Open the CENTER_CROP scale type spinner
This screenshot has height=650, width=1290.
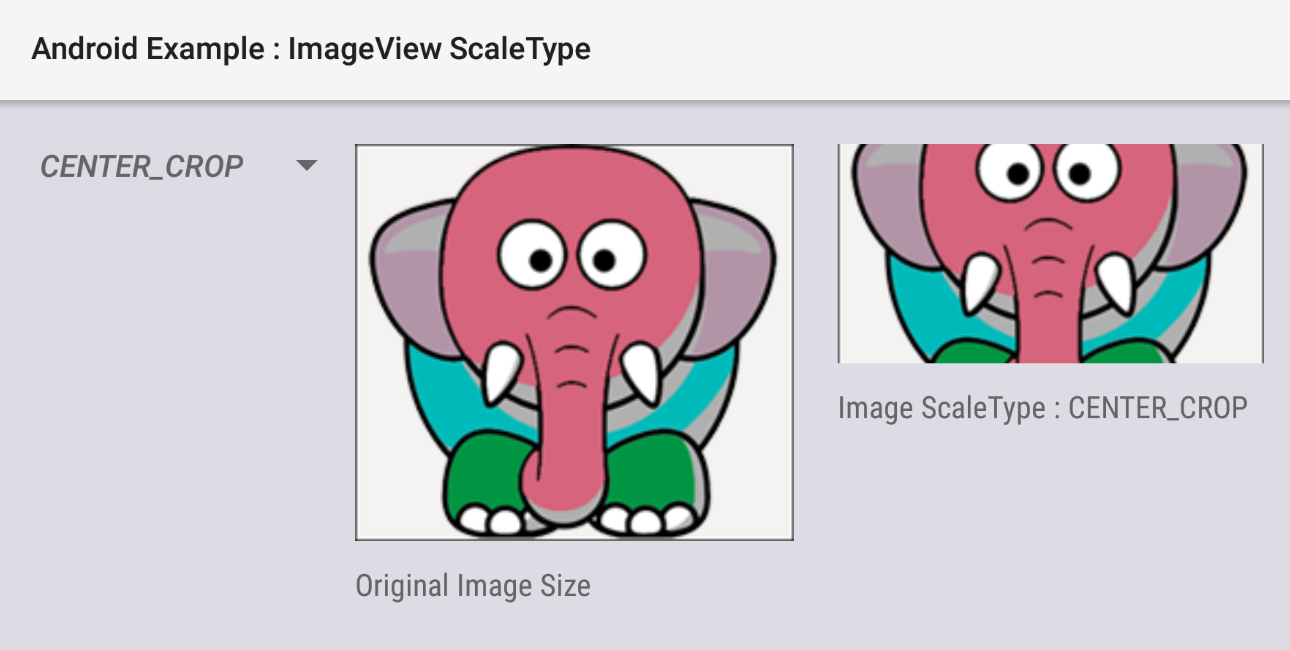click(178, 166)
